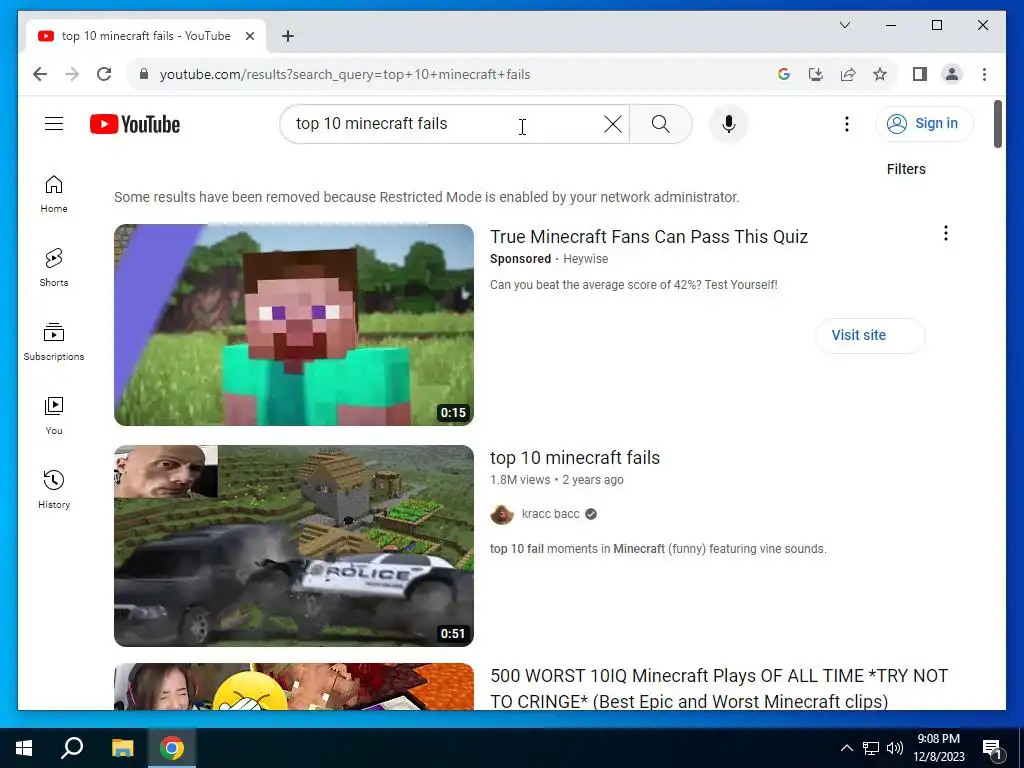The width and height of the screenshot is (1024, 768).
Task: Open Chrome's three-dot menu
Action: coord(984,74)
